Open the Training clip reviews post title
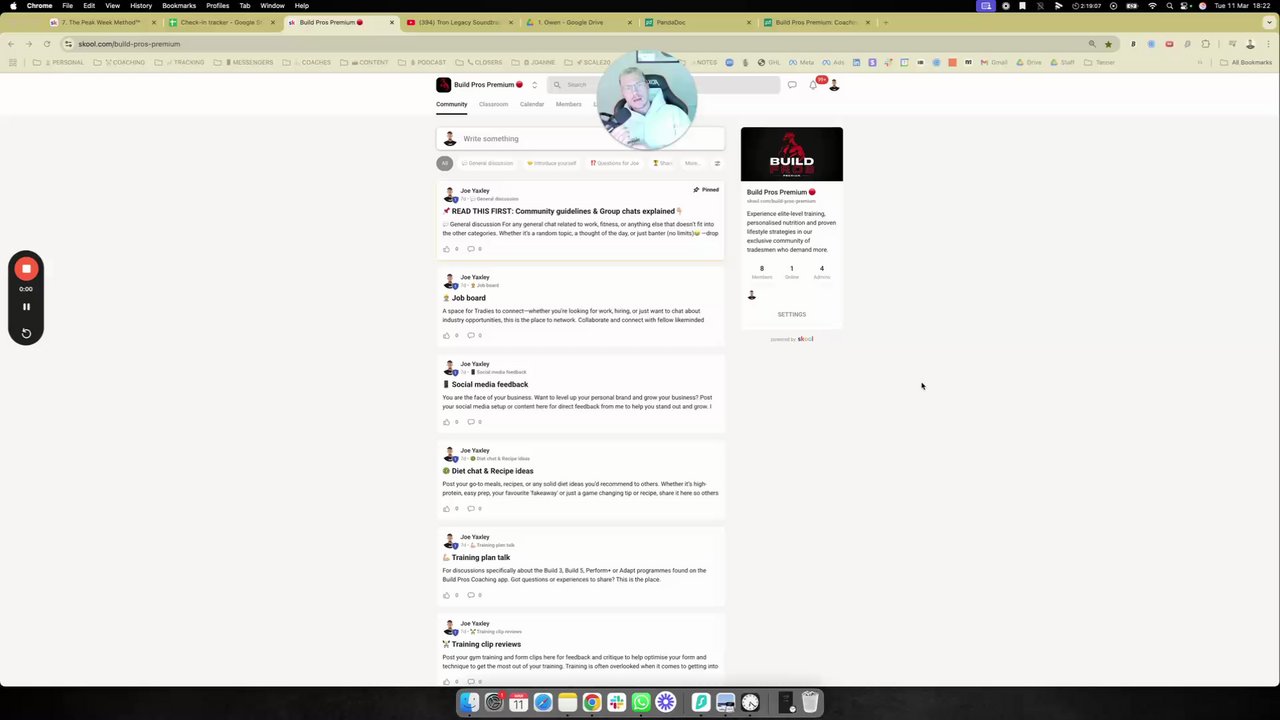Image resolution: width=1280 pixels, height=720 pixels. click(482, 644)
